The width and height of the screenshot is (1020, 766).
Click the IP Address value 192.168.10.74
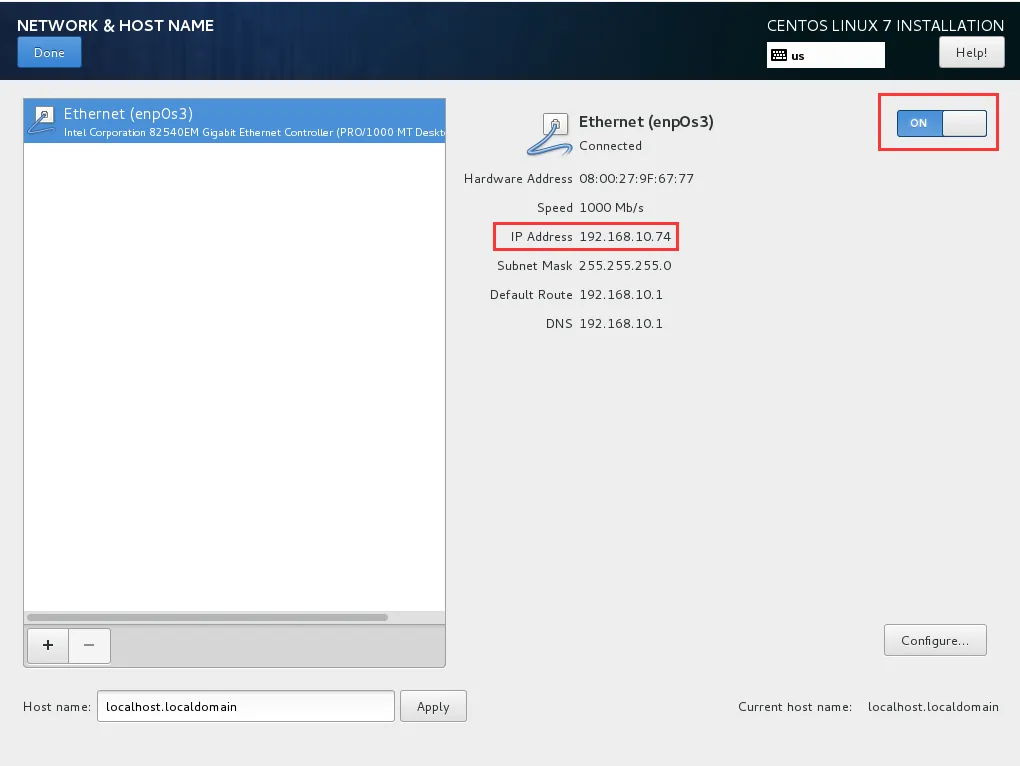(x=625, y=237)
